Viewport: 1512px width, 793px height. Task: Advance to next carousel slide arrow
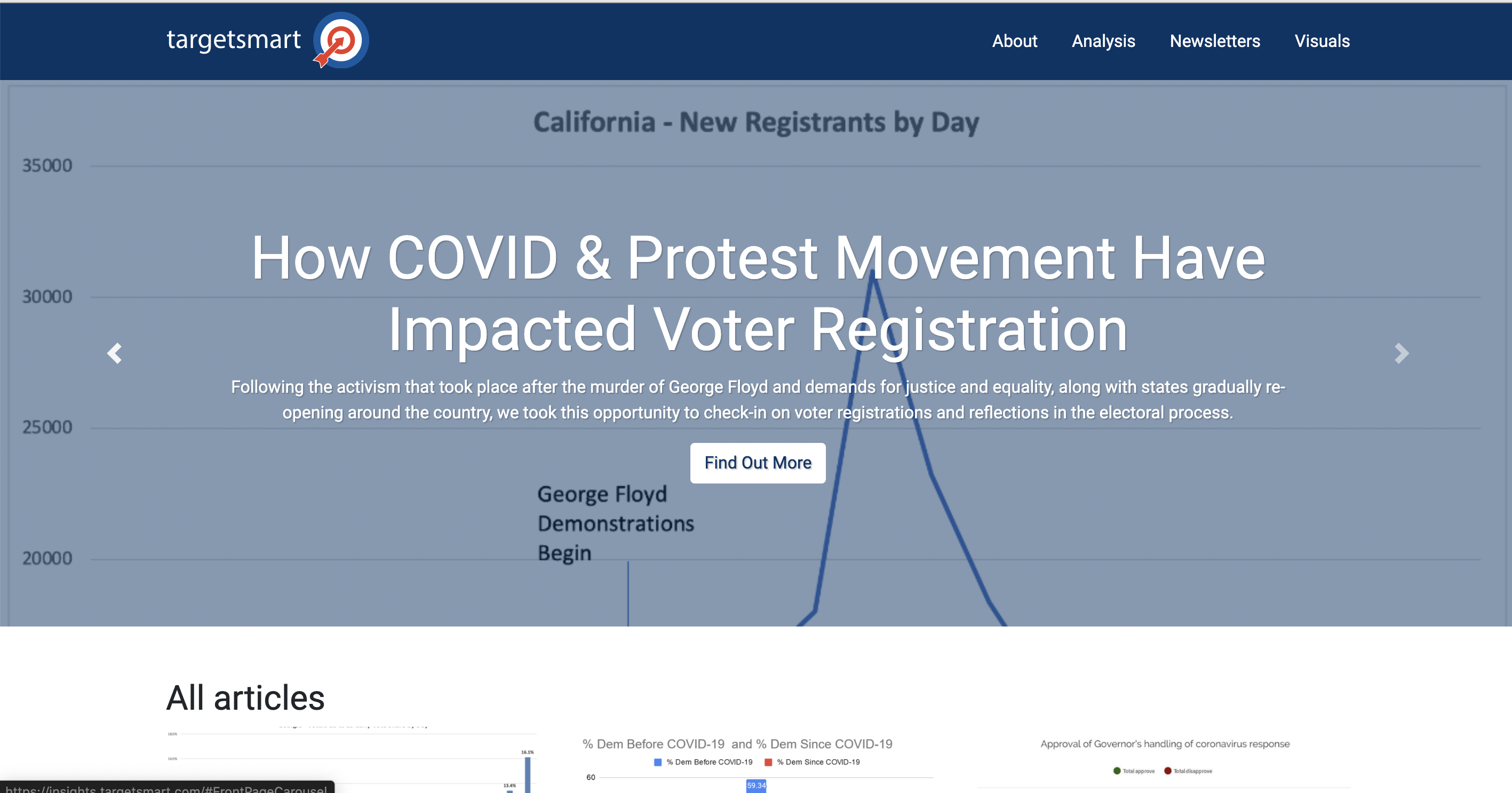pyautogui.click(x=1402, y=353)
